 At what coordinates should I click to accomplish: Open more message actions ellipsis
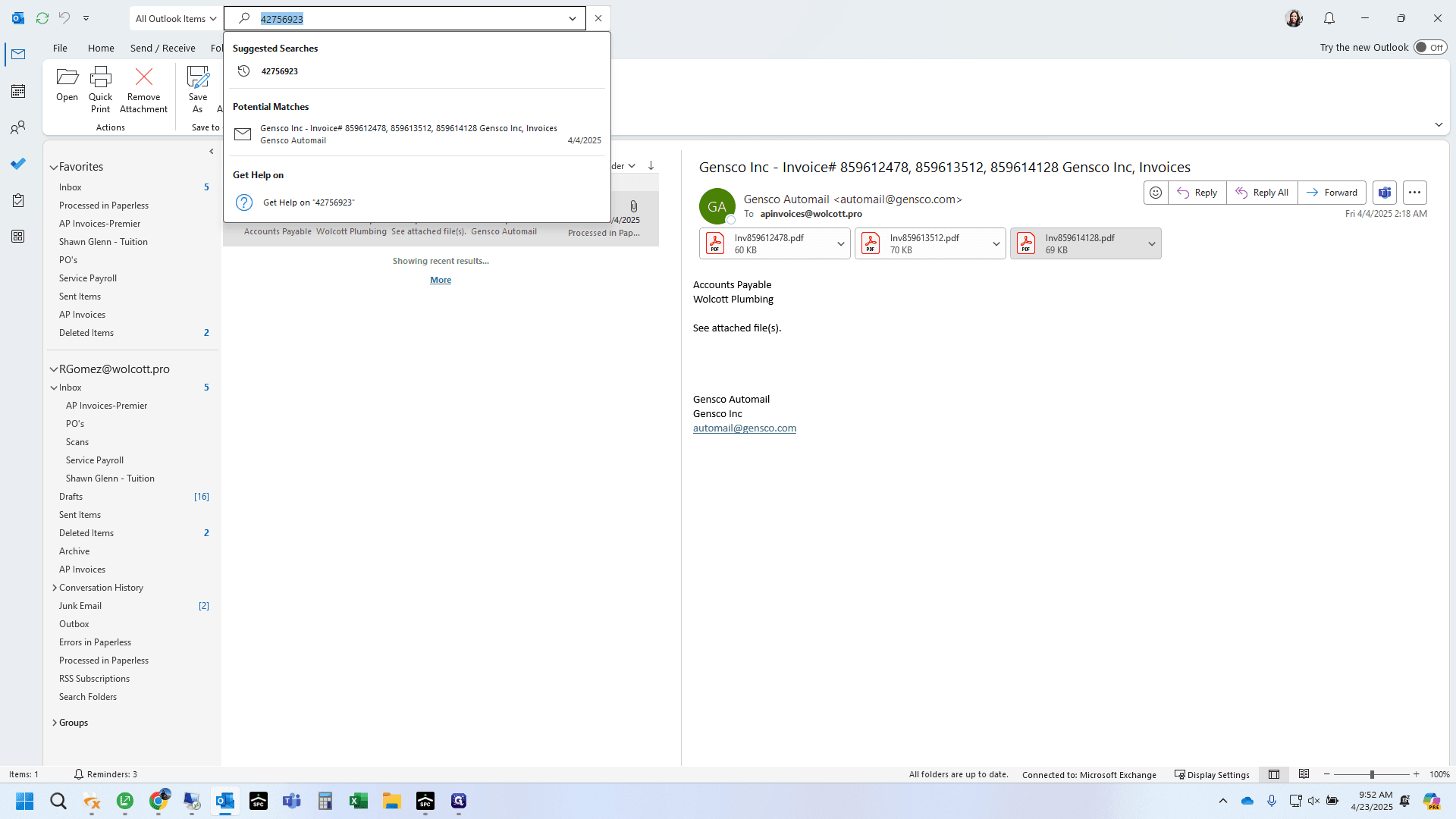coord(1414,193)
